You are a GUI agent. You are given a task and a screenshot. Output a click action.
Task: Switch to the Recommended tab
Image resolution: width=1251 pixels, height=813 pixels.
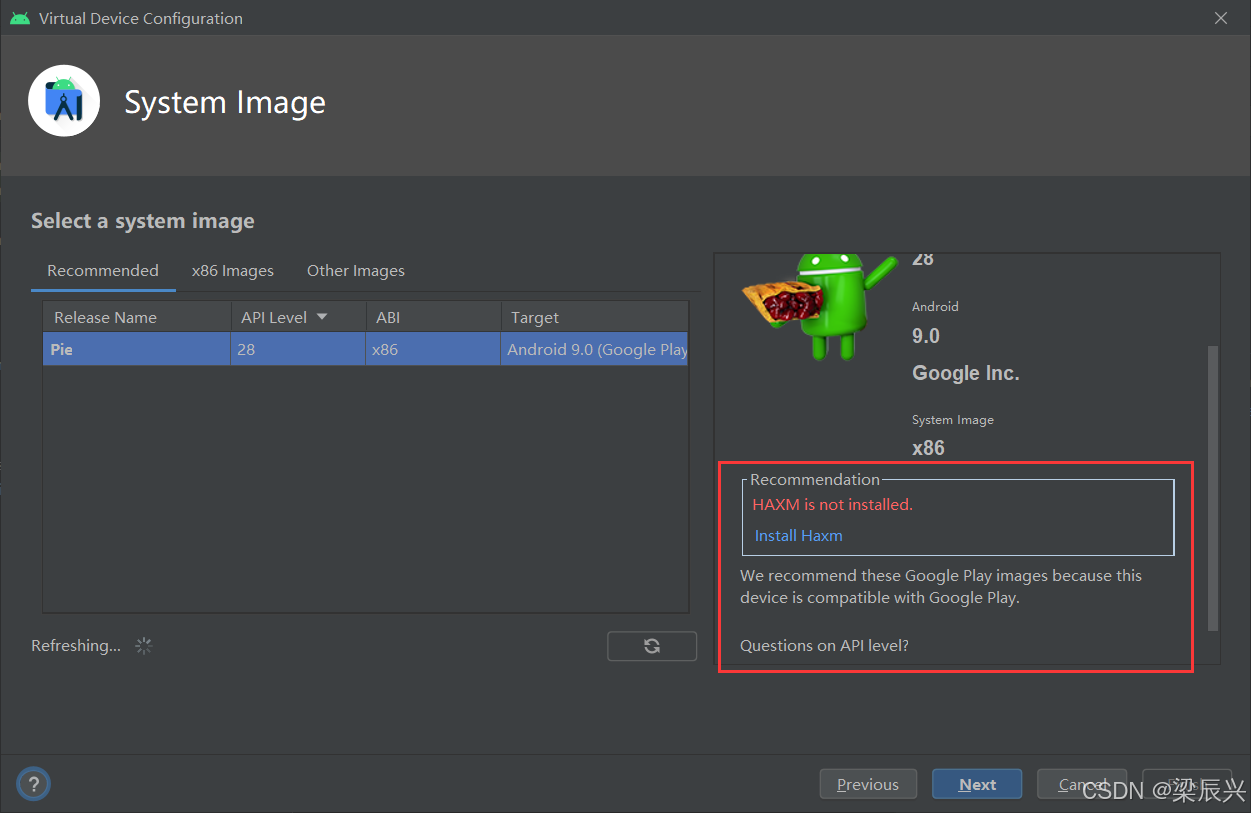pyautogui.click(x=103, y=271)
